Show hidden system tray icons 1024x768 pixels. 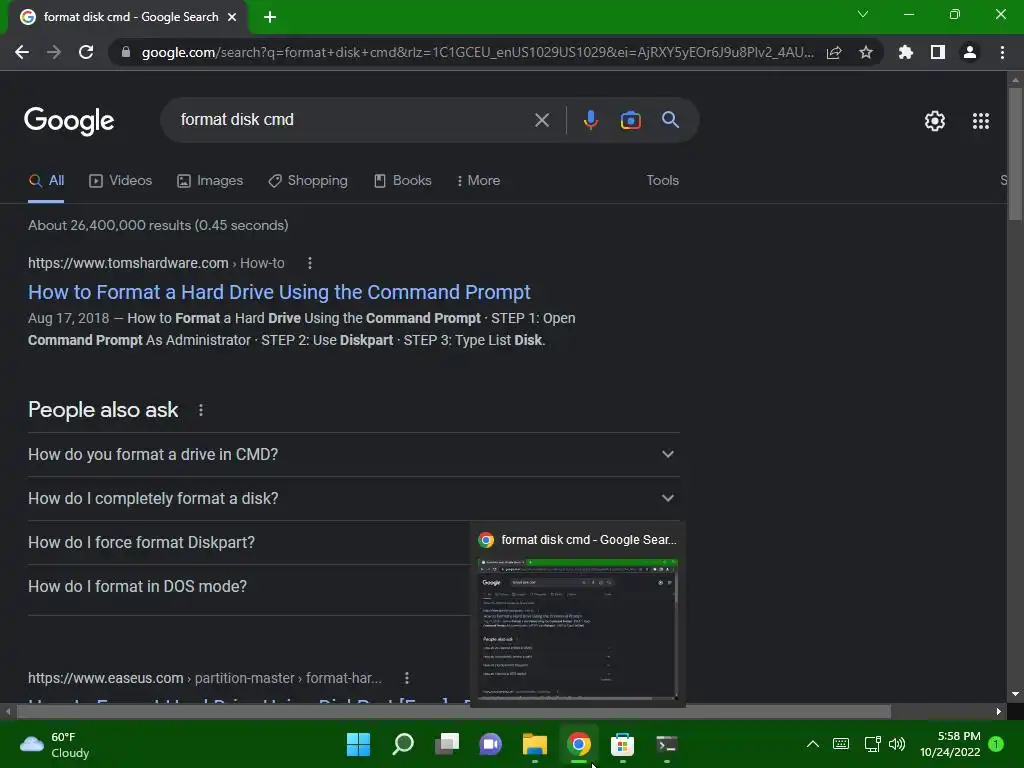[812, 744]
